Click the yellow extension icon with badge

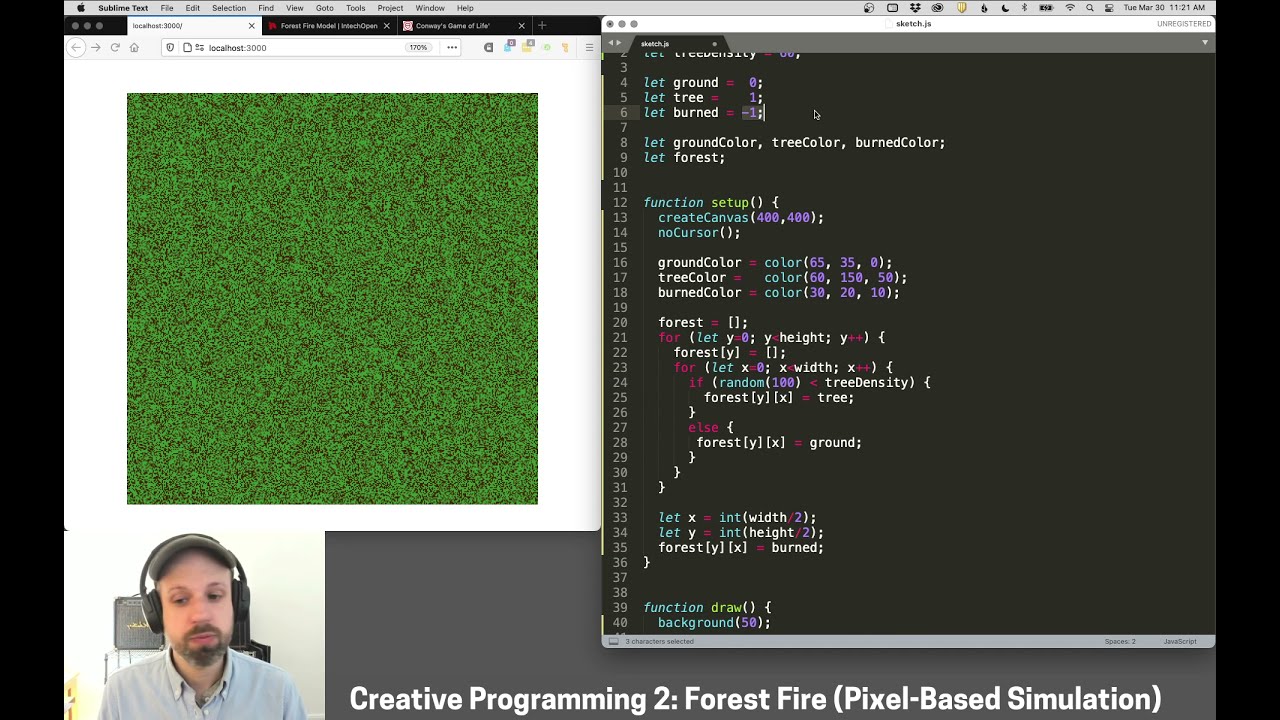click(527, 46)
